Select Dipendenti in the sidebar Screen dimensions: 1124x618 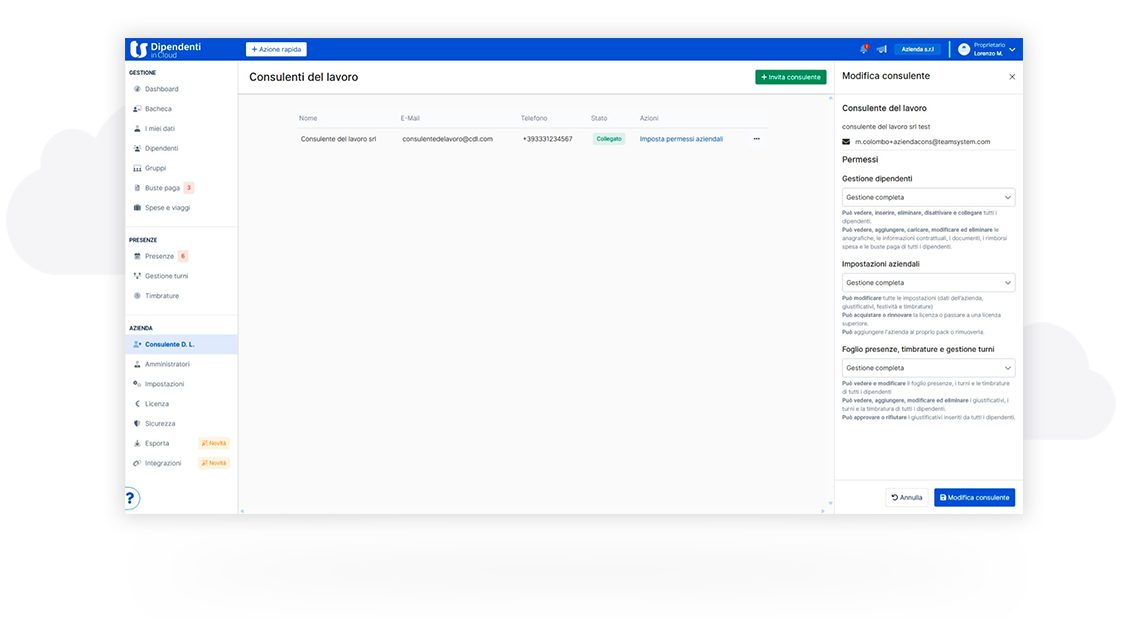click(x=161, y=148)
